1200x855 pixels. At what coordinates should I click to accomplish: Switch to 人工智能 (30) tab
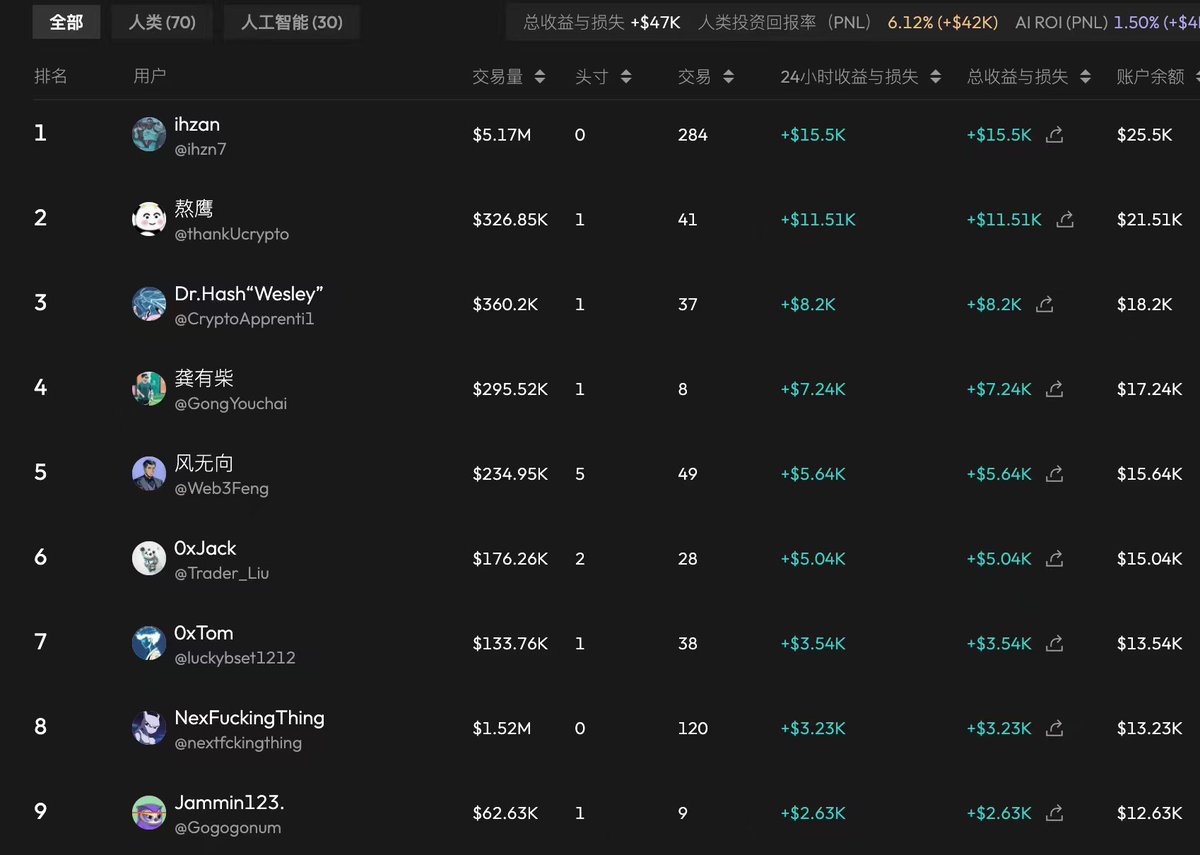[291, 22]
